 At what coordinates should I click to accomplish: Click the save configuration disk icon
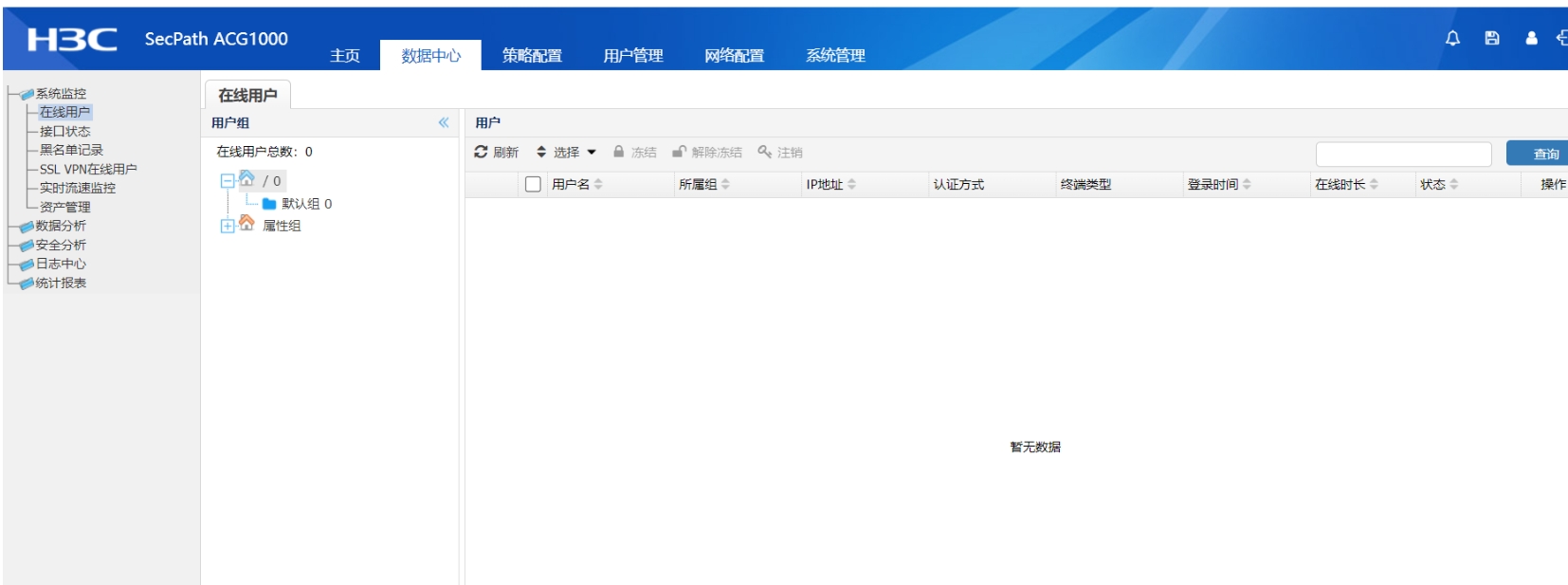point(1492,38)
